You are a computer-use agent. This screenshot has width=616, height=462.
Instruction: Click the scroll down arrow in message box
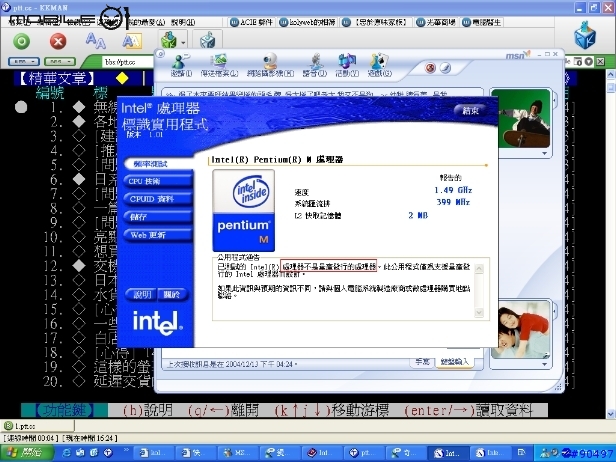pyautogui.click(x=479, y=312)
